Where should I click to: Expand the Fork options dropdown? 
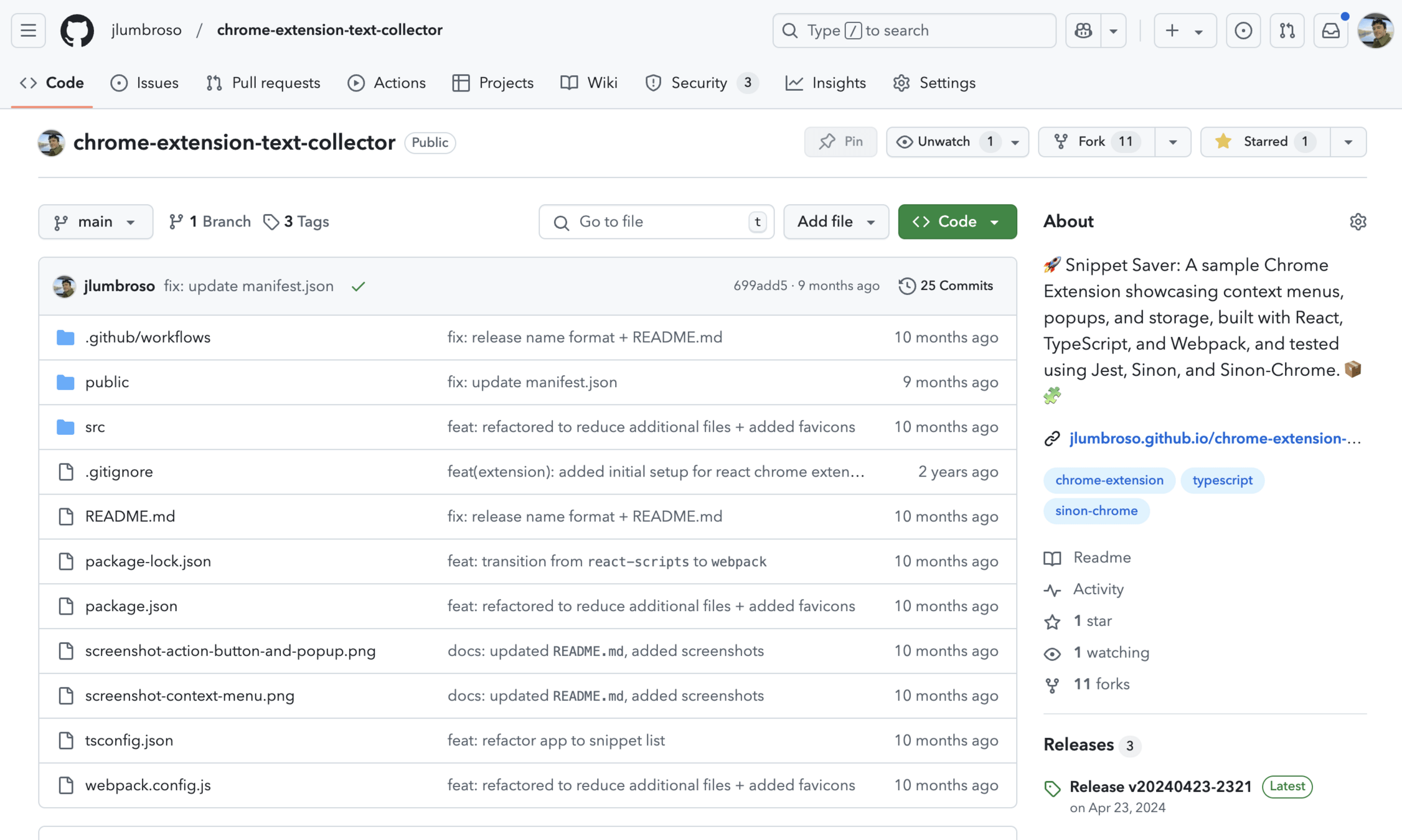click(x=1173, y=142)
